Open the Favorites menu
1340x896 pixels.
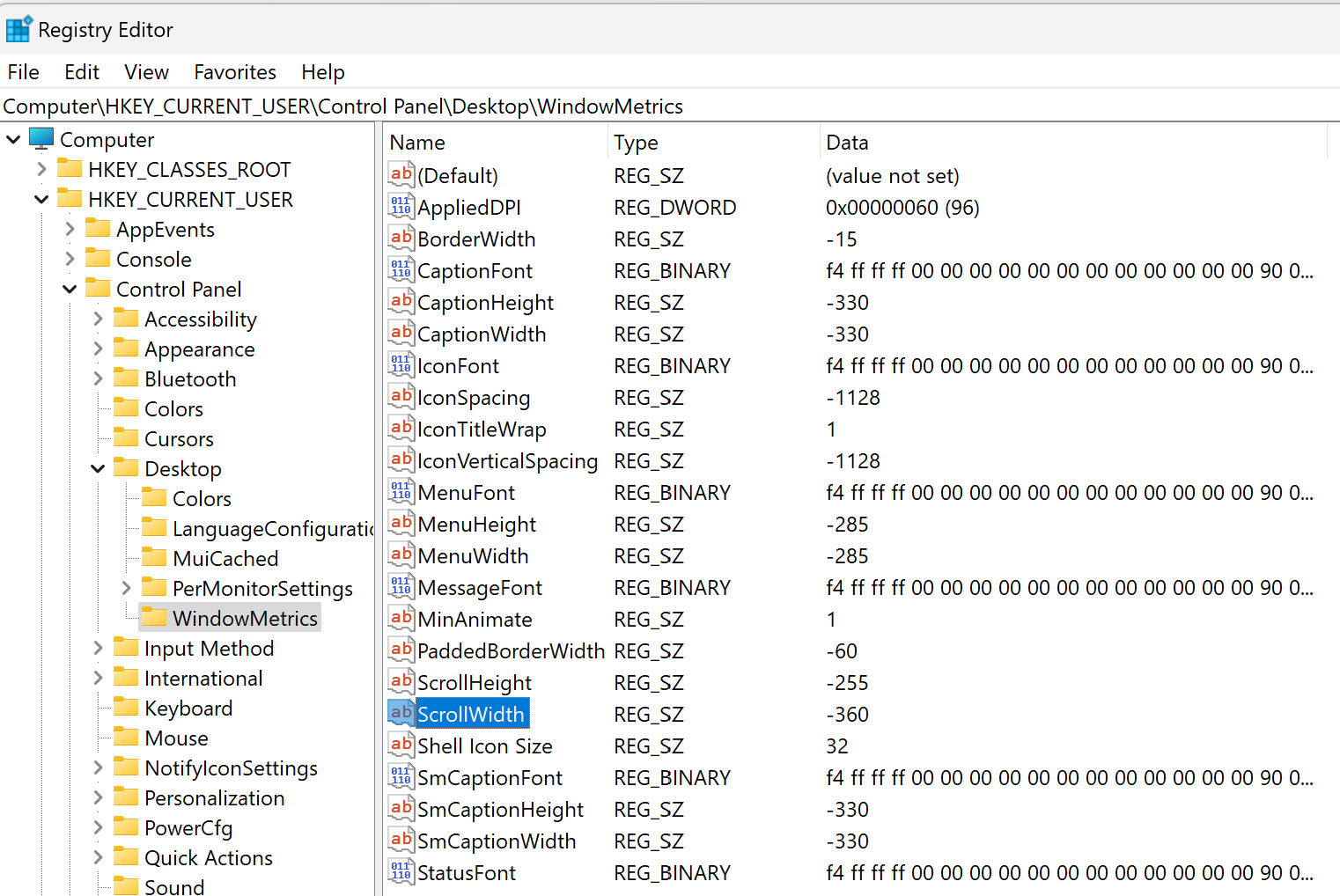(x=233, y=71)
